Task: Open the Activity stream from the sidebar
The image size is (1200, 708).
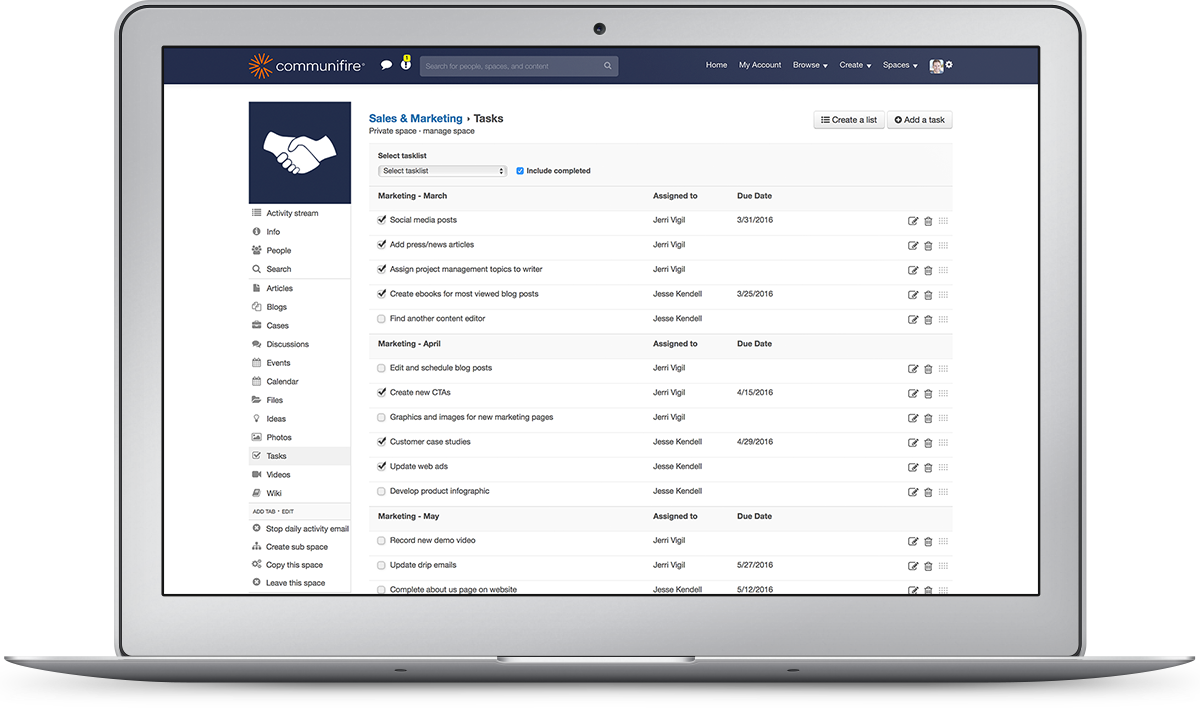Action: pos(290,212)
